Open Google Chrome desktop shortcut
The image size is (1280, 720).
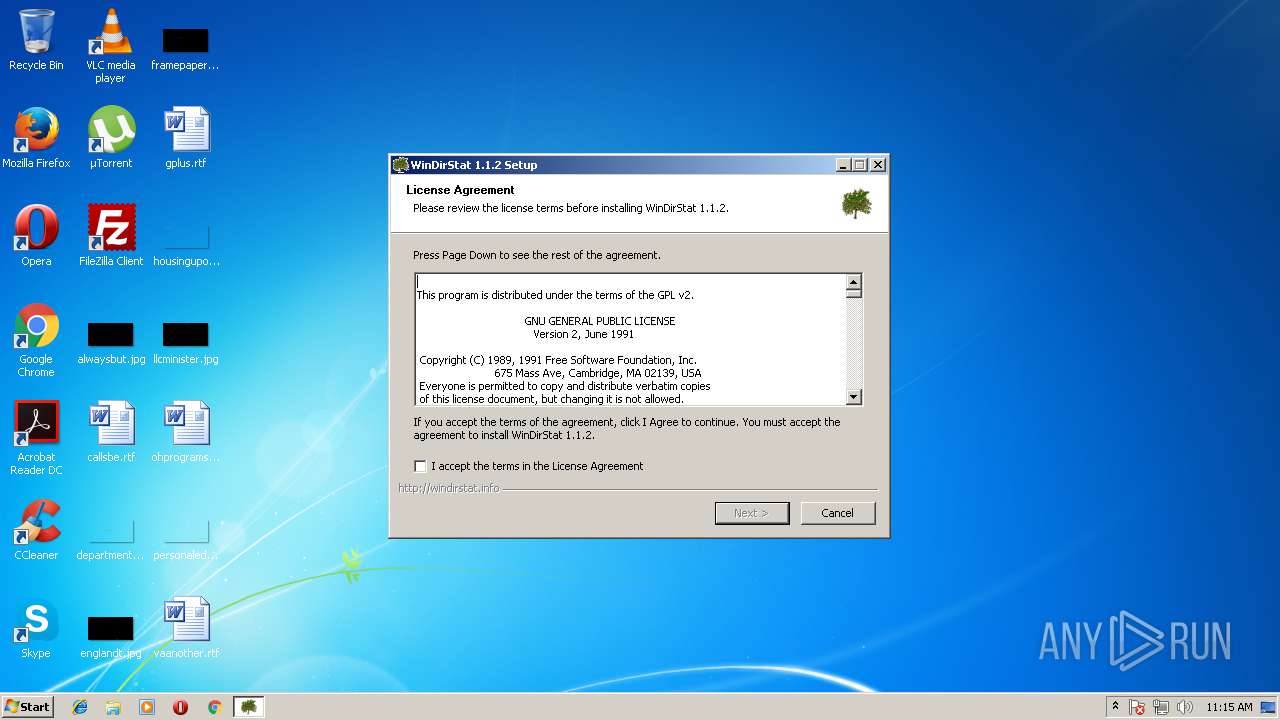pyautogui.click(x=36, y=340)
